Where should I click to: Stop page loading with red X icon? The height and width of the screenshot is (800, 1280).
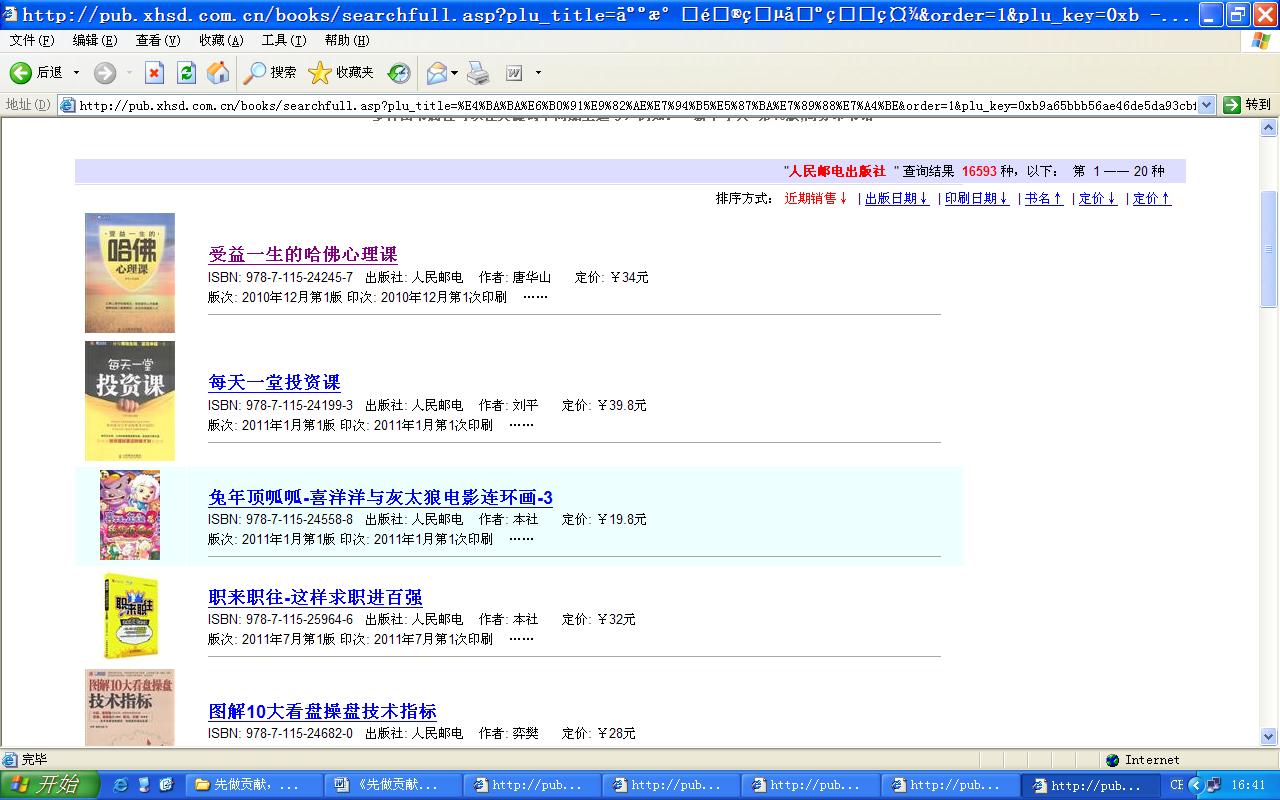pyautogui.click(x=154, y=73)
